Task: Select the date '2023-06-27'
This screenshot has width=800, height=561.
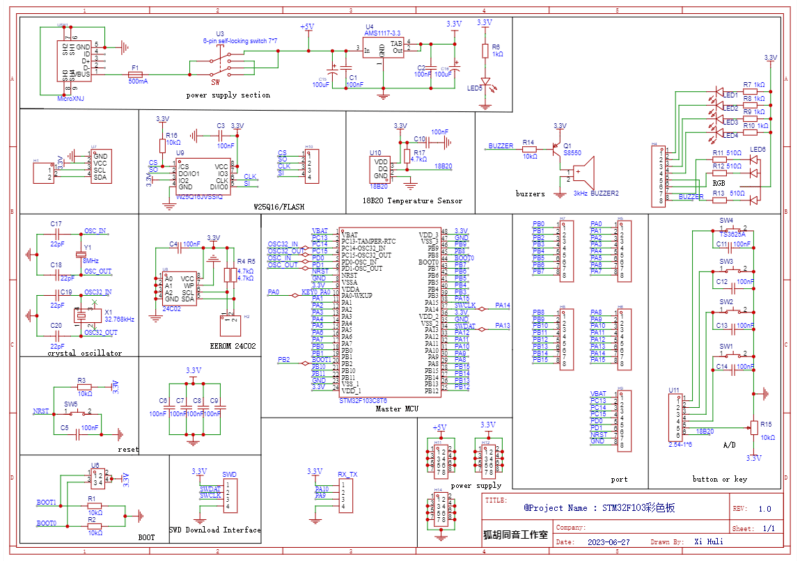Action: pyautogui.click(x=609, y=542)
